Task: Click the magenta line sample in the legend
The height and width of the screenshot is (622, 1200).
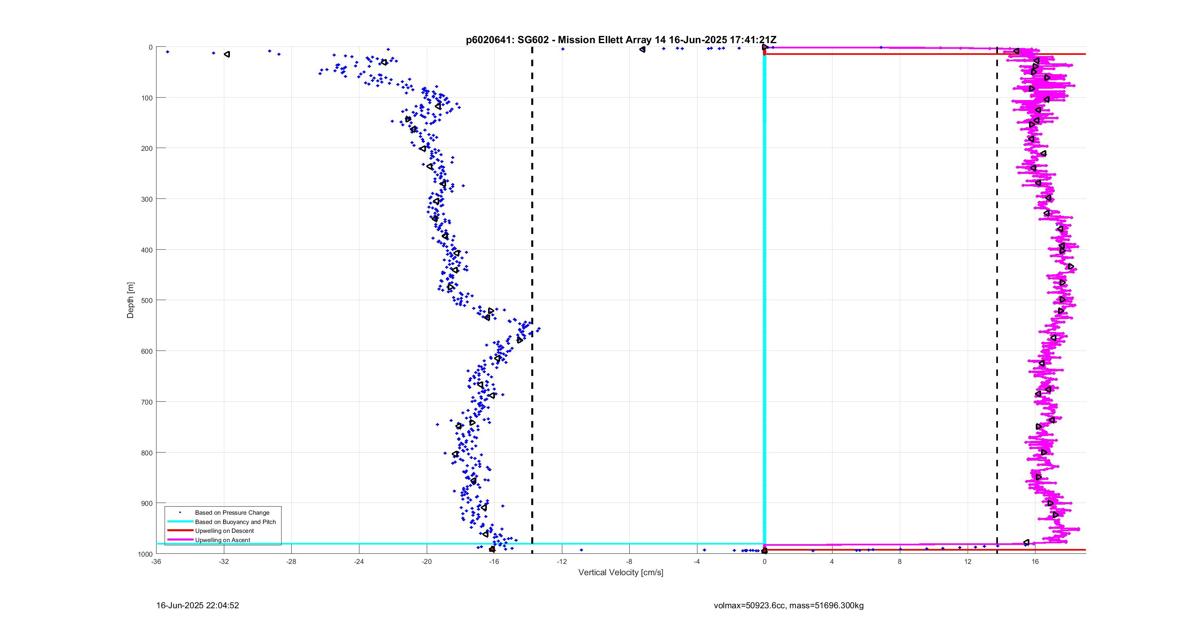Action: click(178, 540)
